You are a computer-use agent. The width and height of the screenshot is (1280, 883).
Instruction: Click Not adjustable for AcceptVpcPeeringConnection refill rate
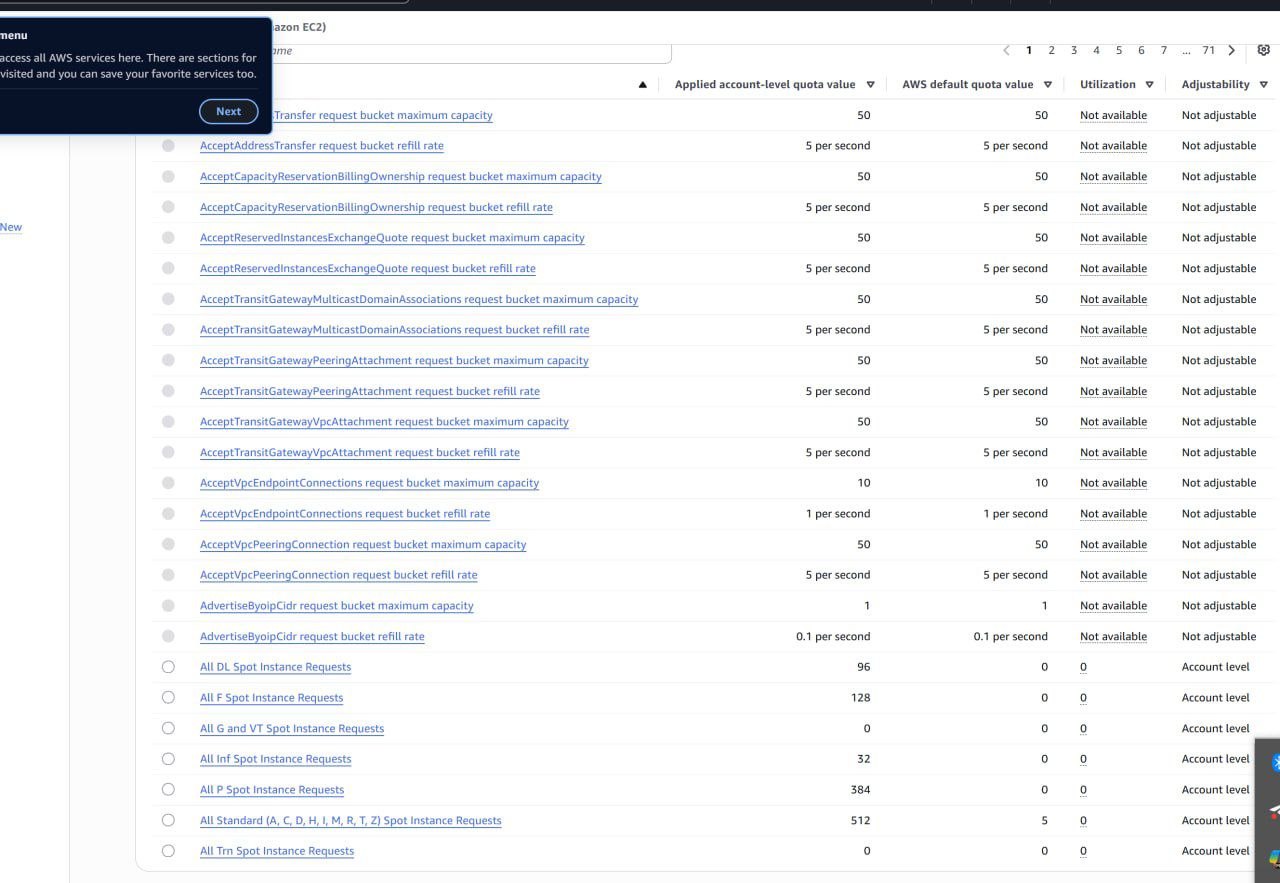tap(1219, 575)
